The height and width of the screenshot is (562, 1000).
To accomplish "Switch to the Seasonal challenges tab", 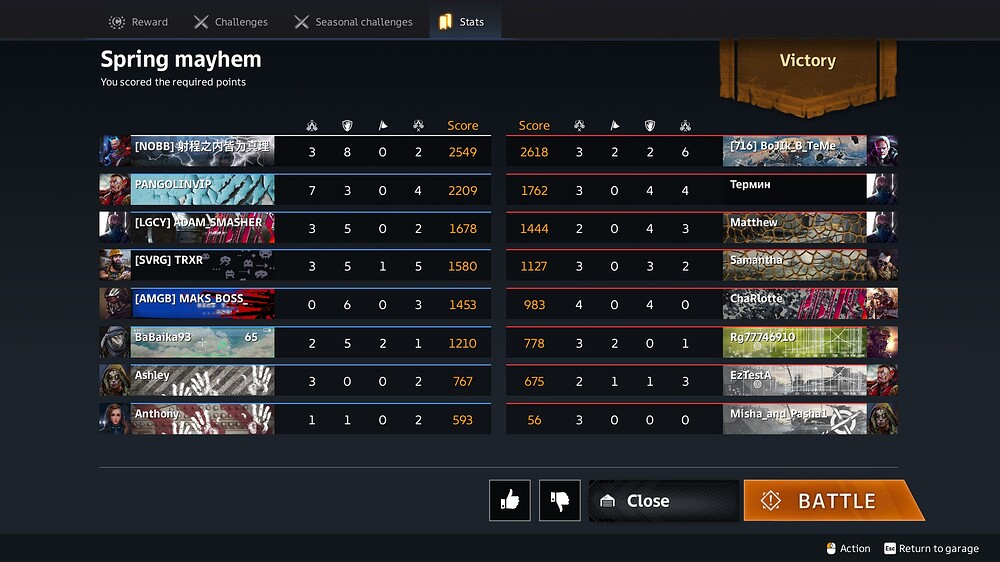I will pyautogui.click(x=353, y=22).
